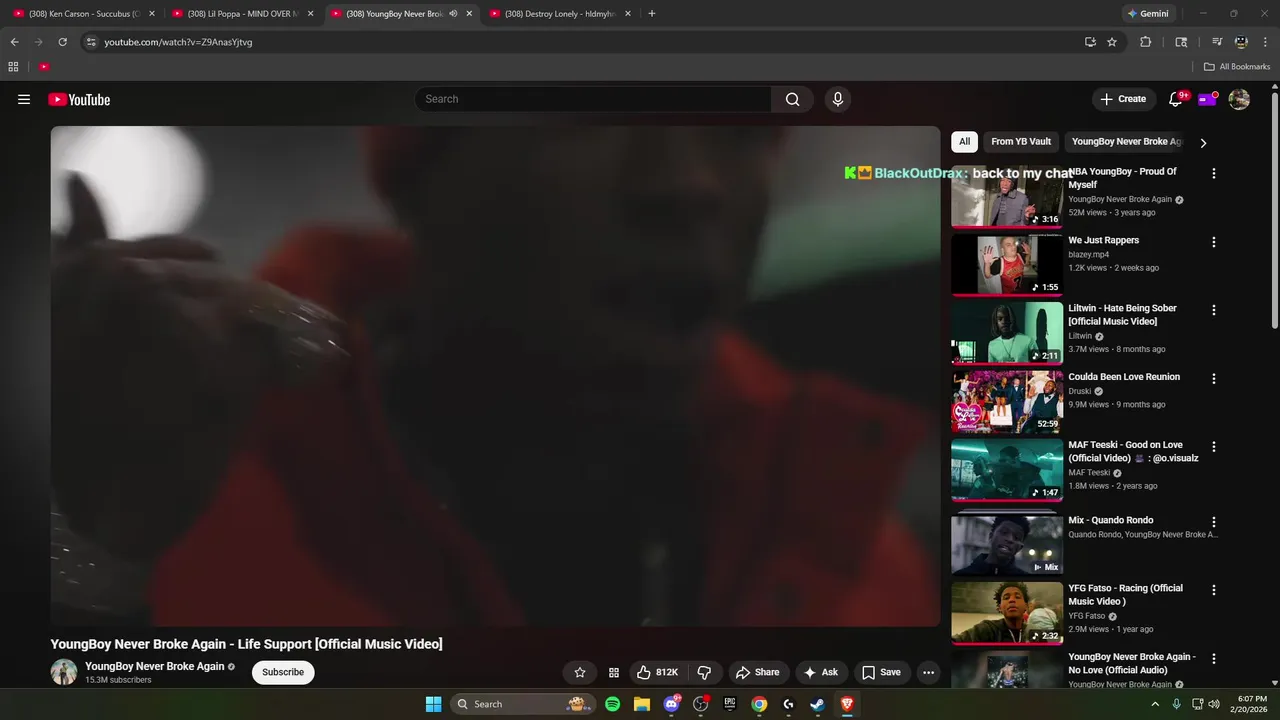Viewport: 1280px width, 720px height.
Task: Click the Windows taskbar search box
Action: (x=522, y=704)
